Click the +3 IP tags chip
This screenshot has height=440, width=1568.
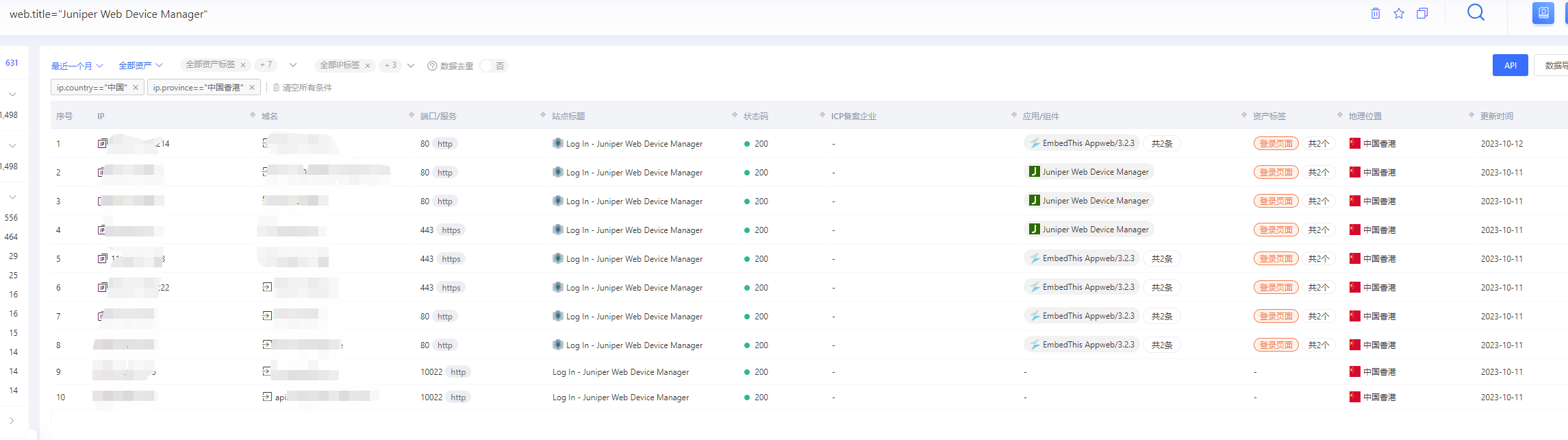tap(390, 65)
